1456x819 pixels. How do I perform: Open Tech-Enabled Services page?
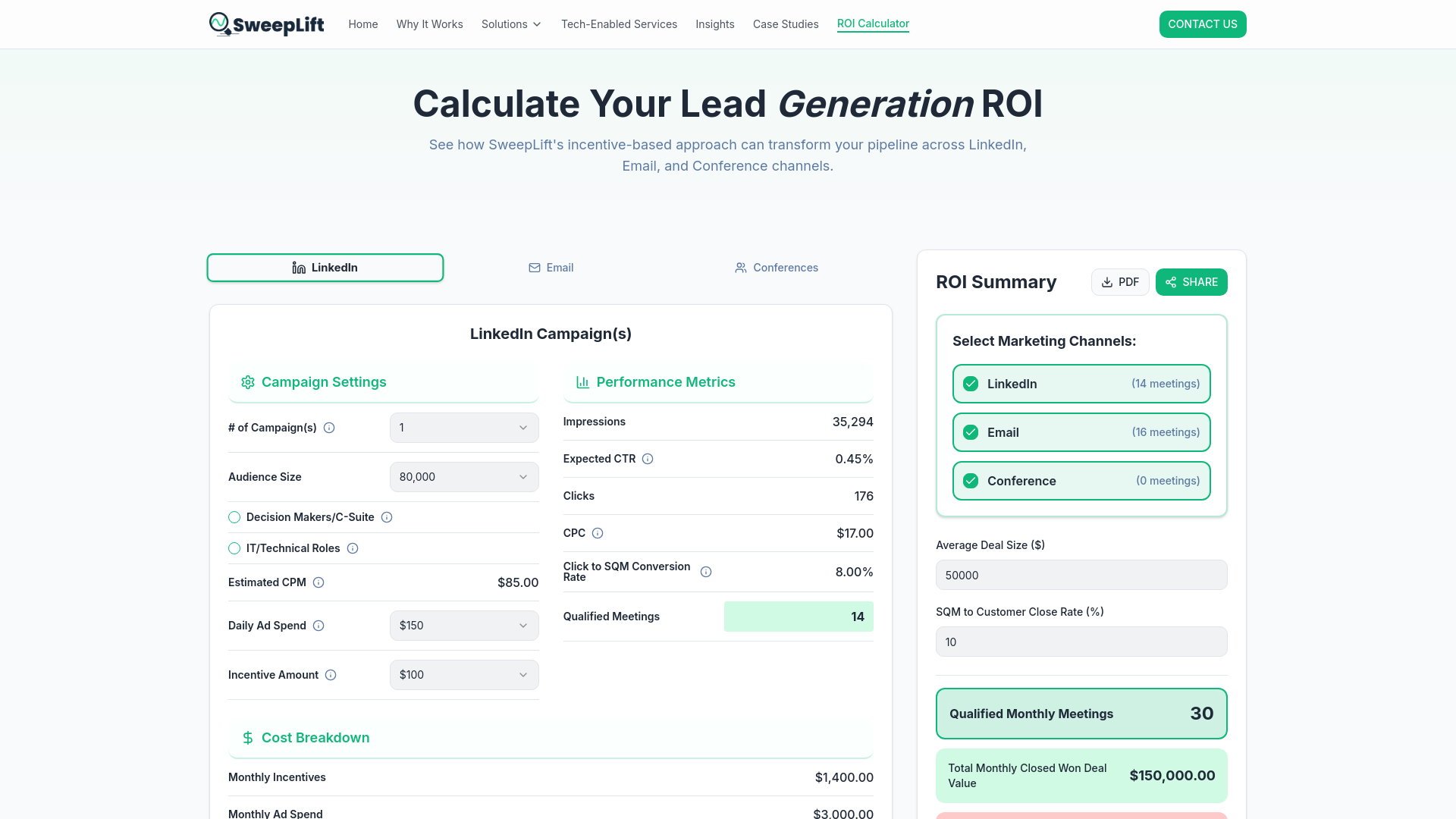coord(619,24)
